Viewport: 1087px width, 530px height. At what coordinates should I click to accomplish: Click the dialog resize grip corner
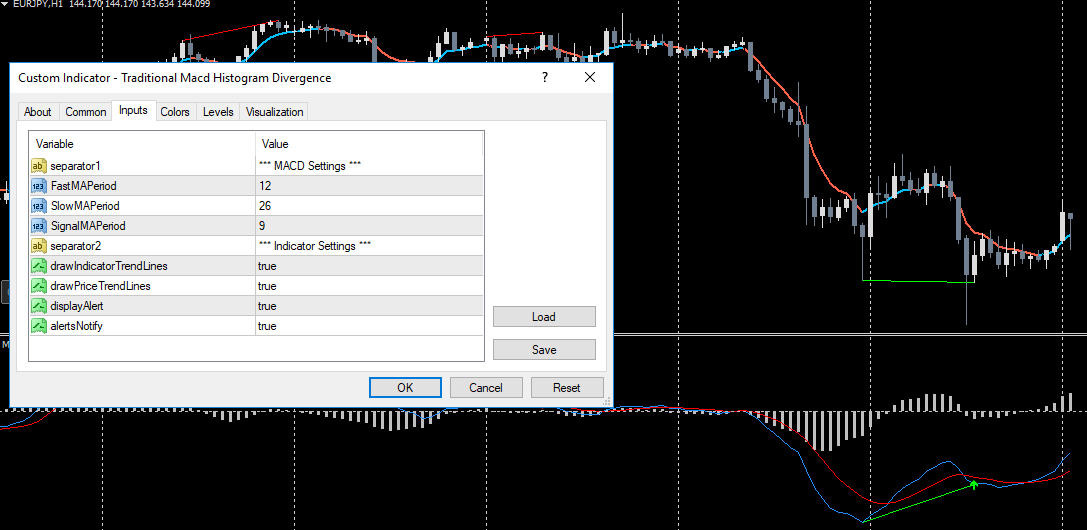[x=607, y=401]
